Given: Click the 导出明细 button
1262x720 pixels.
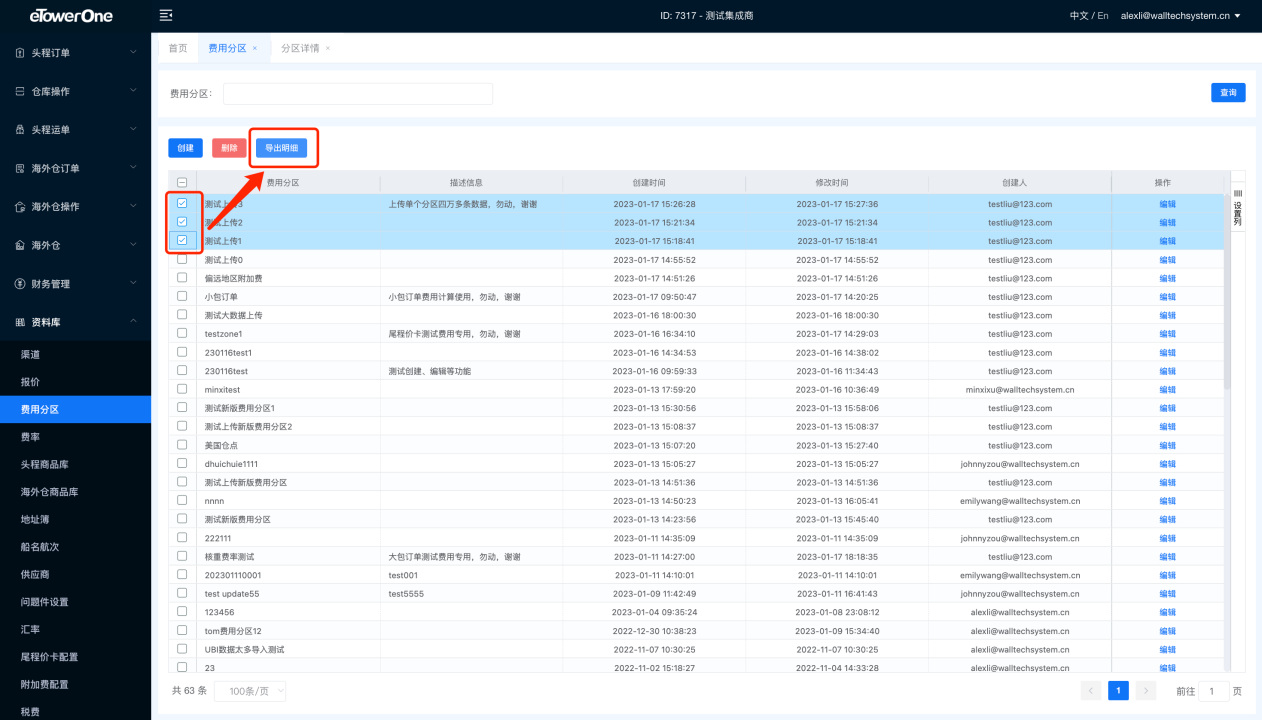Looking at the screenshot, I should click(x=281, y=148).
